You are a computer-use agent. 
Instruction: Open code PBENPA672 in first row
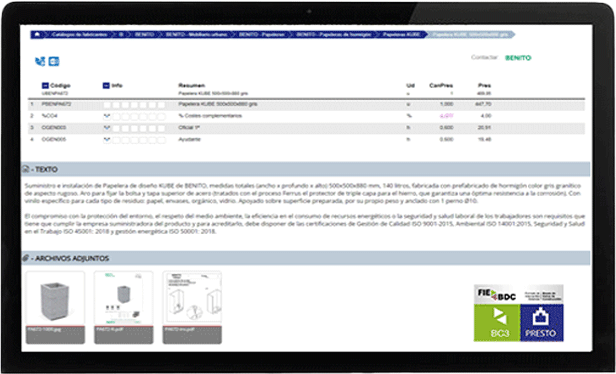[56, 104]
